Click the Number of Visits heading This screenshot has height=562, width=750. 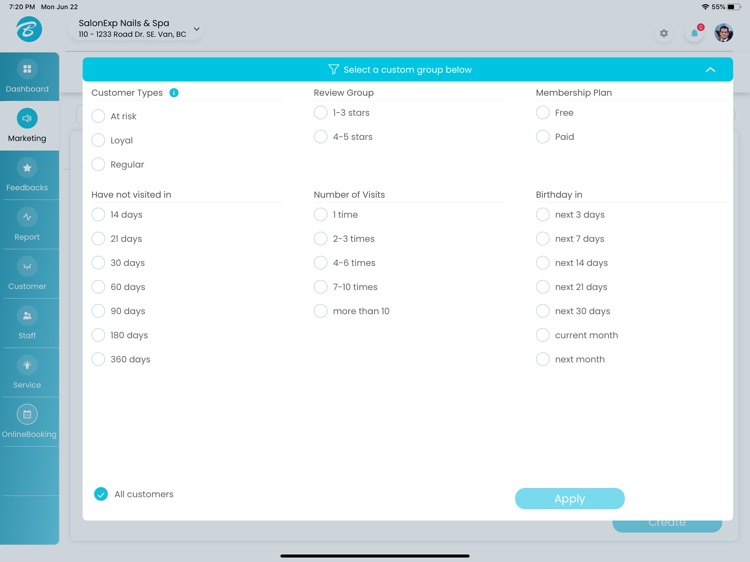point(349,195)
